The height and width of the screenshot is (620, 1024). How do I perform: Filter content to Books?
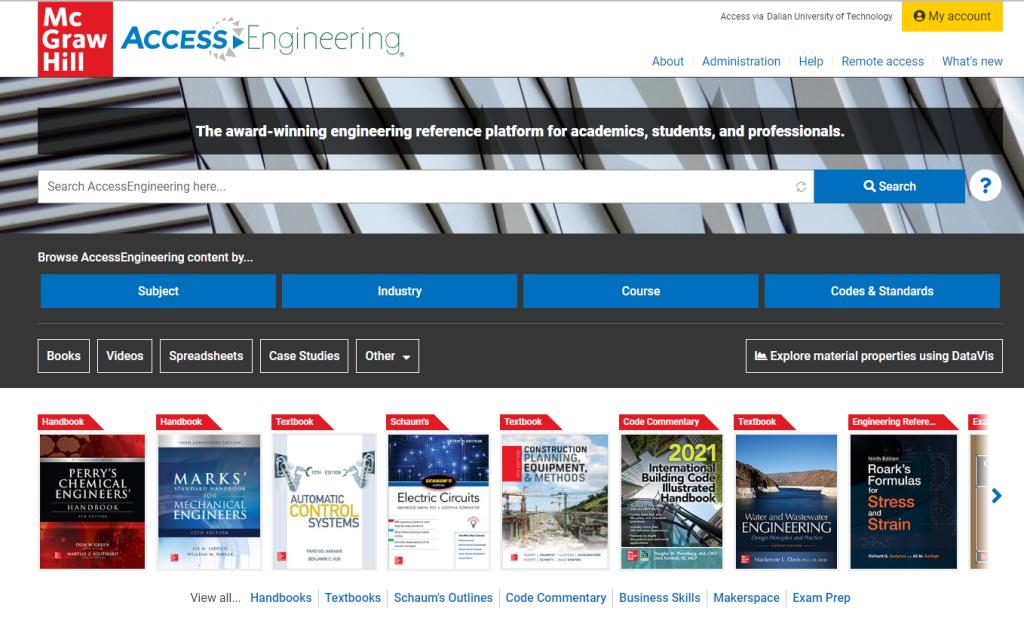[63, 356]
